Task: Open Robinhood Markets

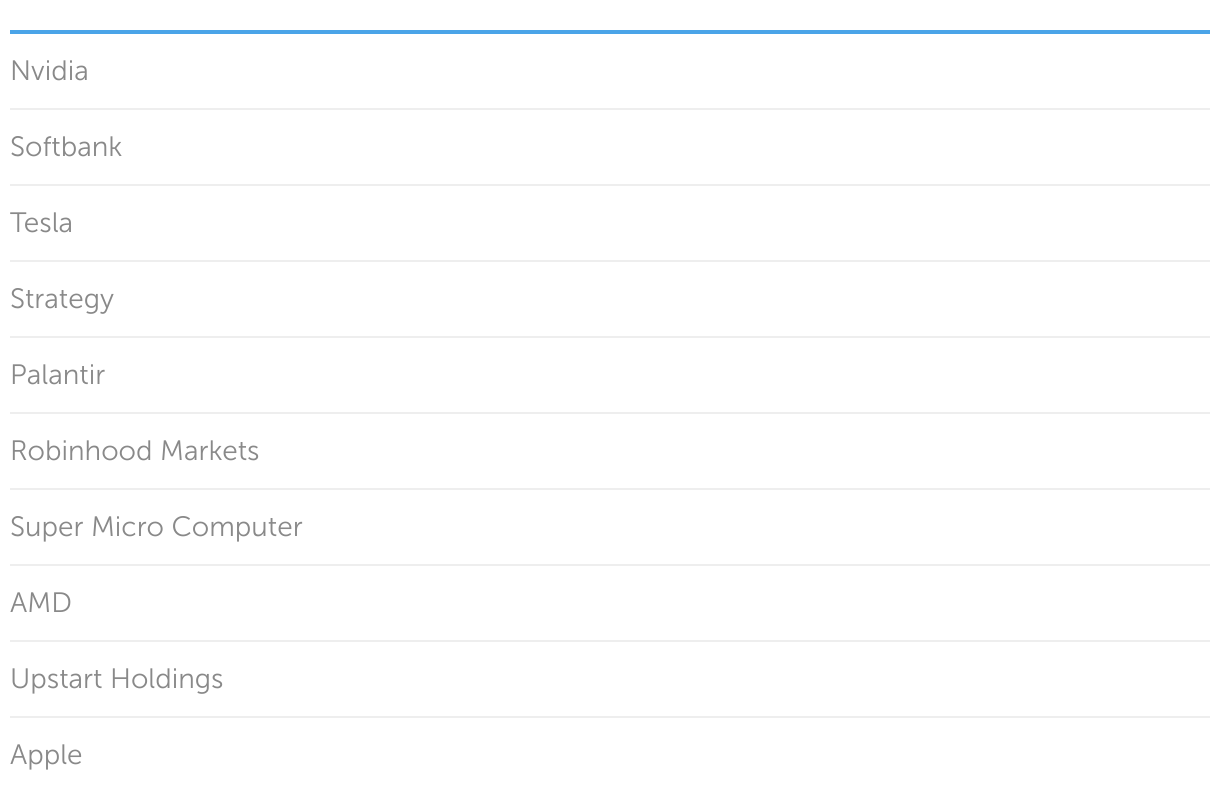Action: click(134, 451)
